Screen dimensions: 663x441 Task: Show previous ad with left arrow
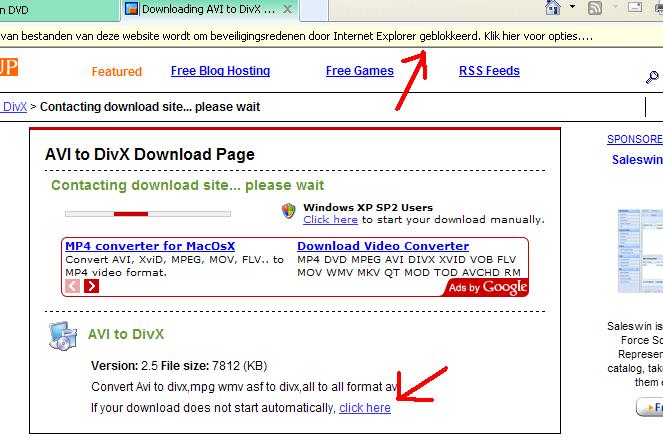pyautogui.click(x=72, y=286)
